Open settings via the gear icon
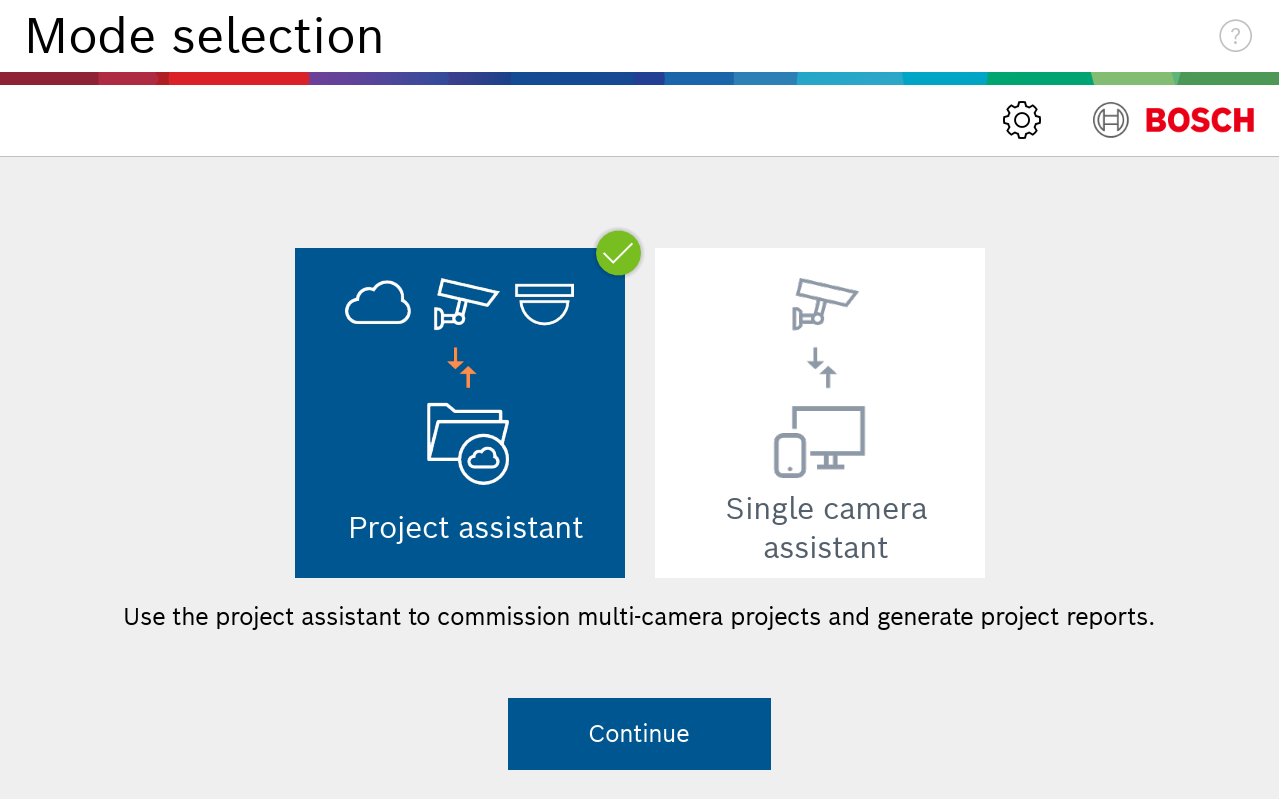The image size is (1280, 800). pos(1022,121)
